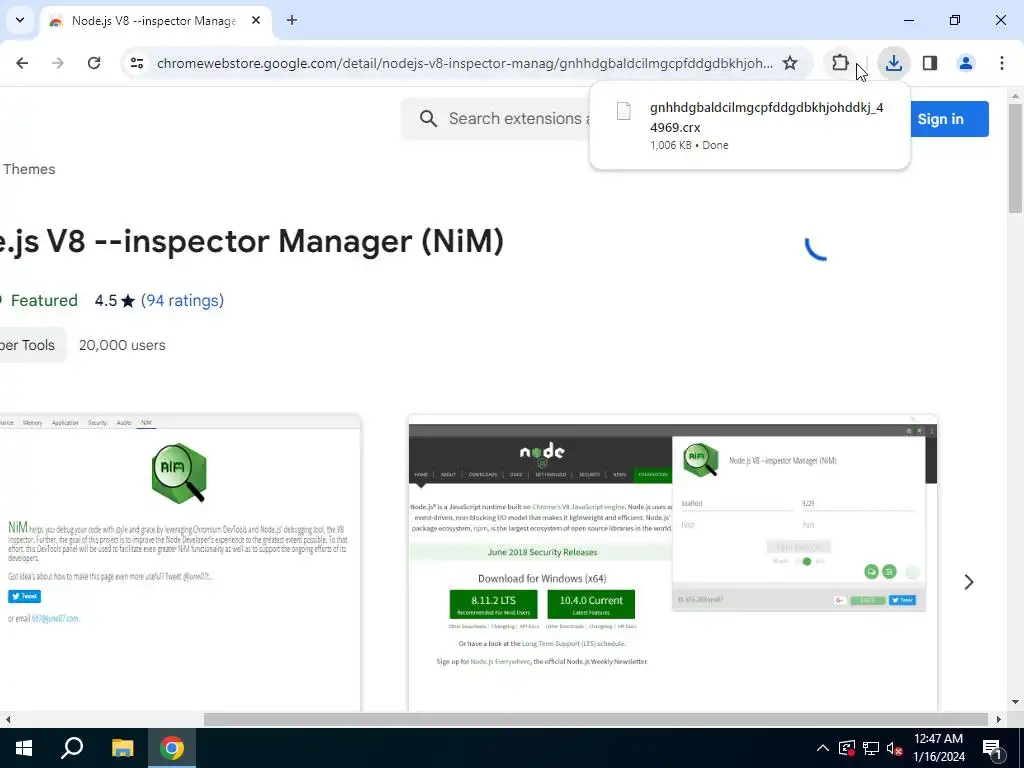
Task: Expand the tab search dropdown arrow
Action: click(x=20, y=20)
